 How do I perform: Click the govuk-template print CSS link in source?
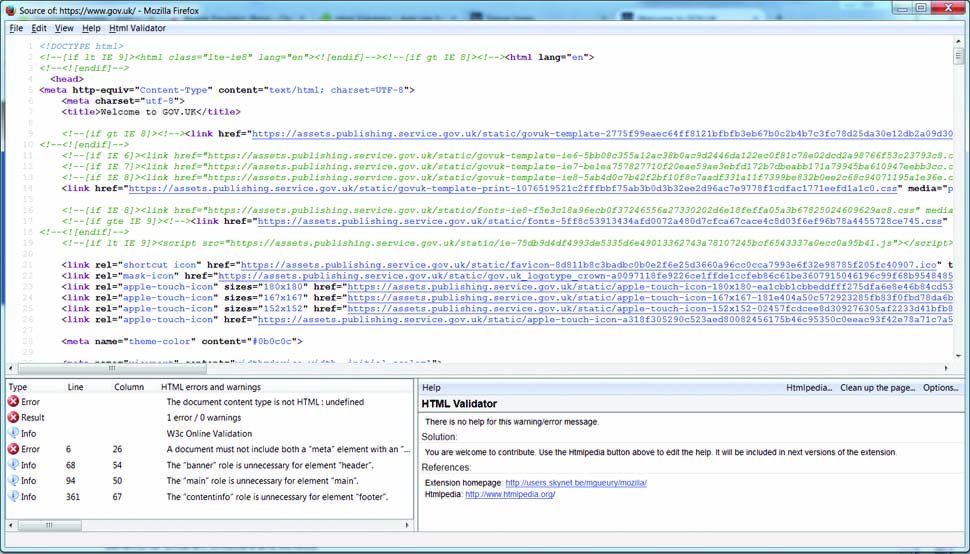(513, 189)
